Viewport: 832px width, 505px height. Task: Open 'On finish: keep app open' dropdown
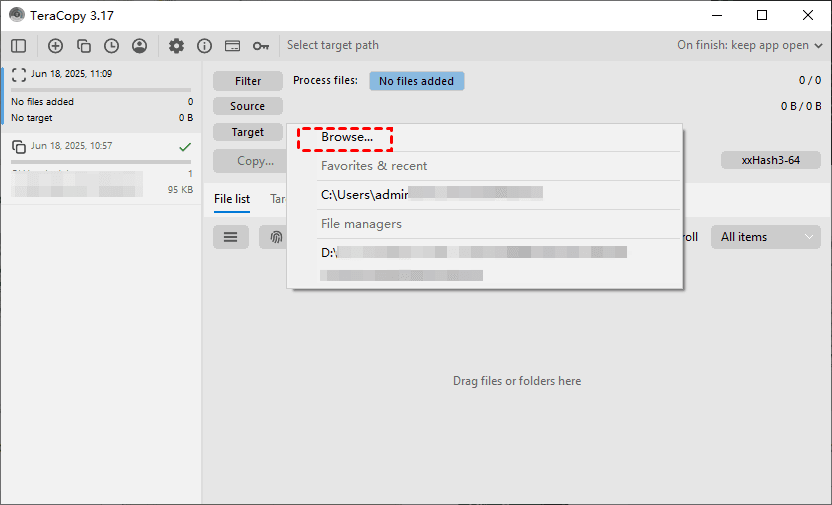[750, 45]
